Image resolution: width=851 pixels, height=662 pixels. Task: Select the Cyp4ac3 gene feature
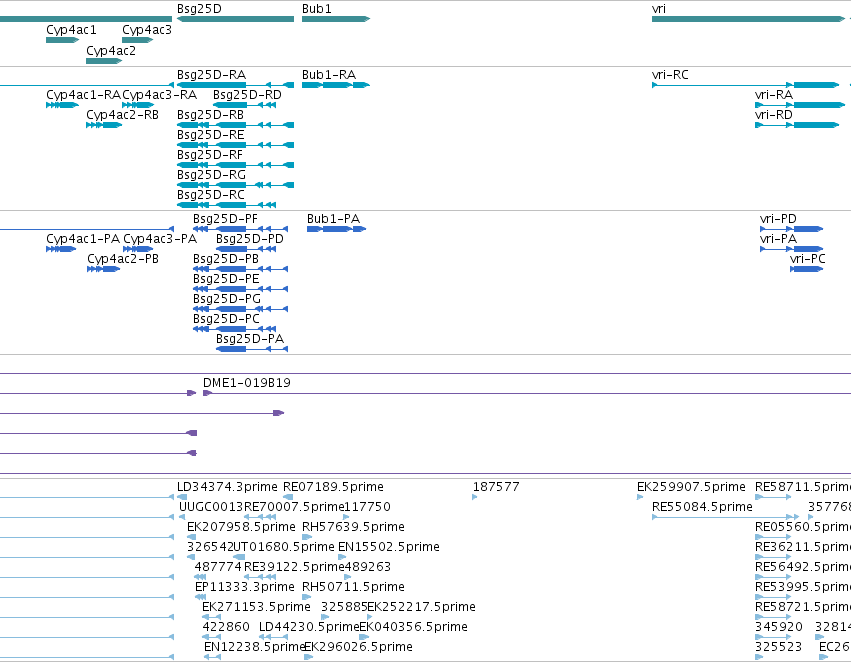(137, 40)
